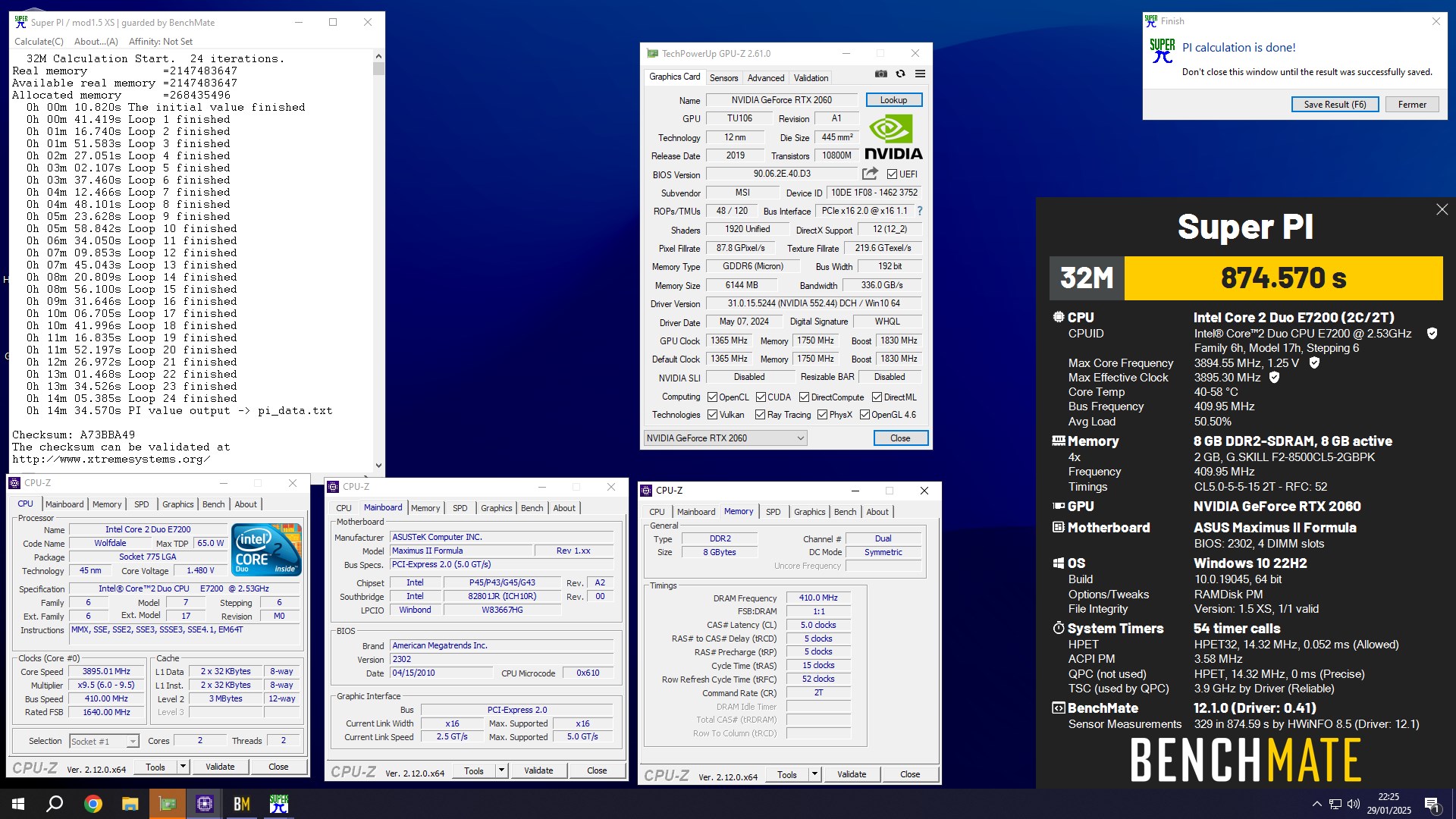Screen dimensions: 1456x819
Task: Toggle the UEFI checkbox in GPU-Z
Action: (x=892, y=174)
